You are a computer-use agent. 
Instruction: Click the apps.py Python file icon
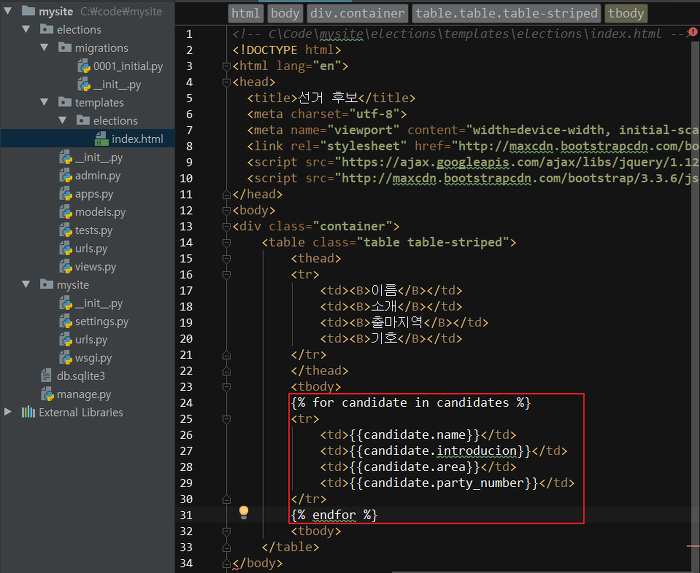click(66, 194)
